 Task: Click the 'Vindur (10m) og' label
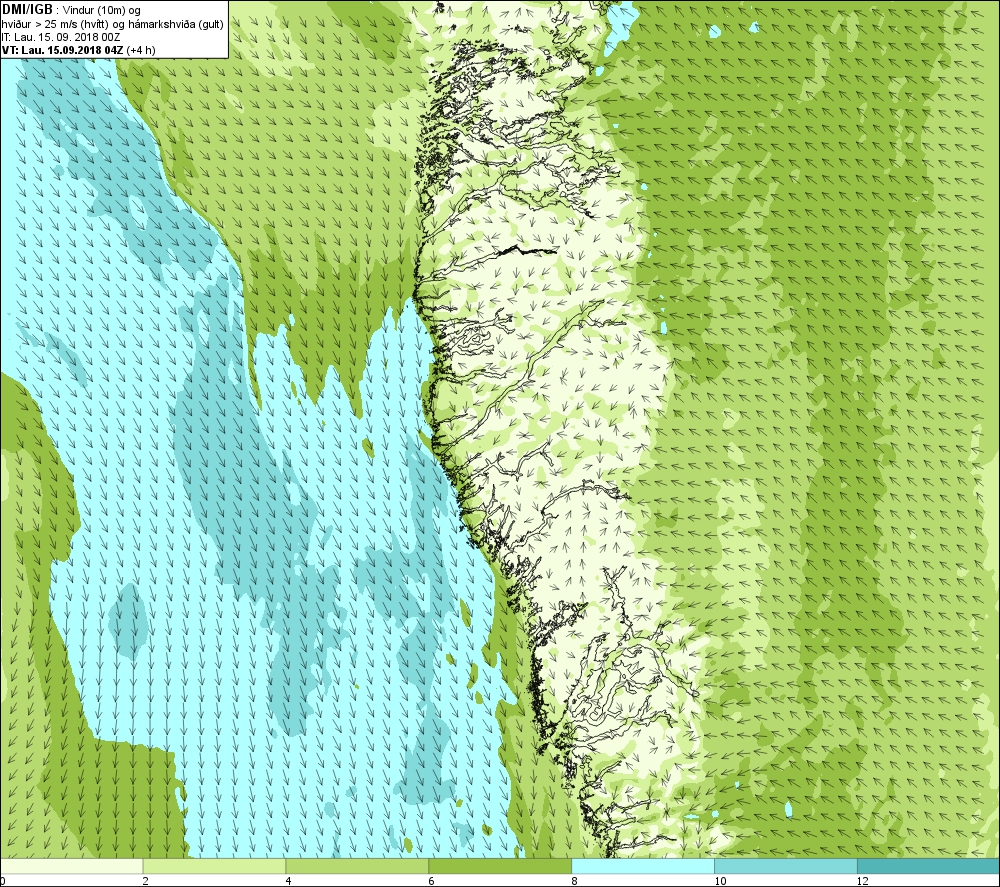101,10
